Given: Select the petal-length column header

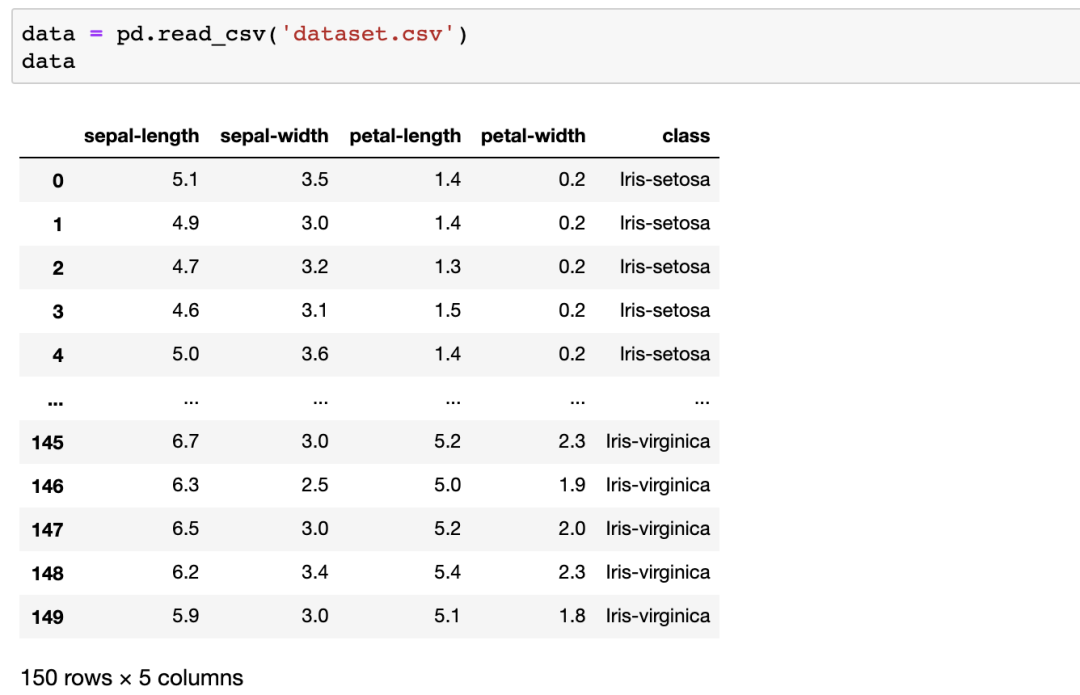Looking at the screenshot, I should pos(405,136).
